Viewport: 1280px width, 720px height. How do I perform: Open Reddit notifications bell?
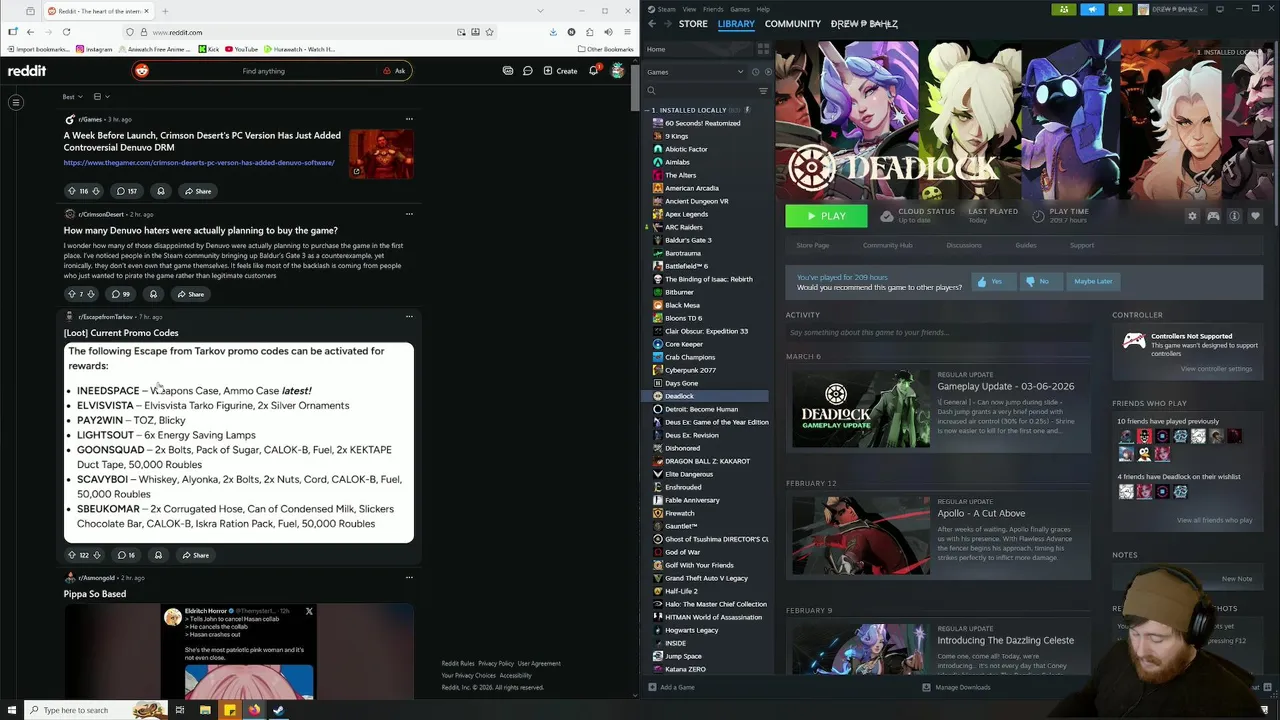point(593,71)
